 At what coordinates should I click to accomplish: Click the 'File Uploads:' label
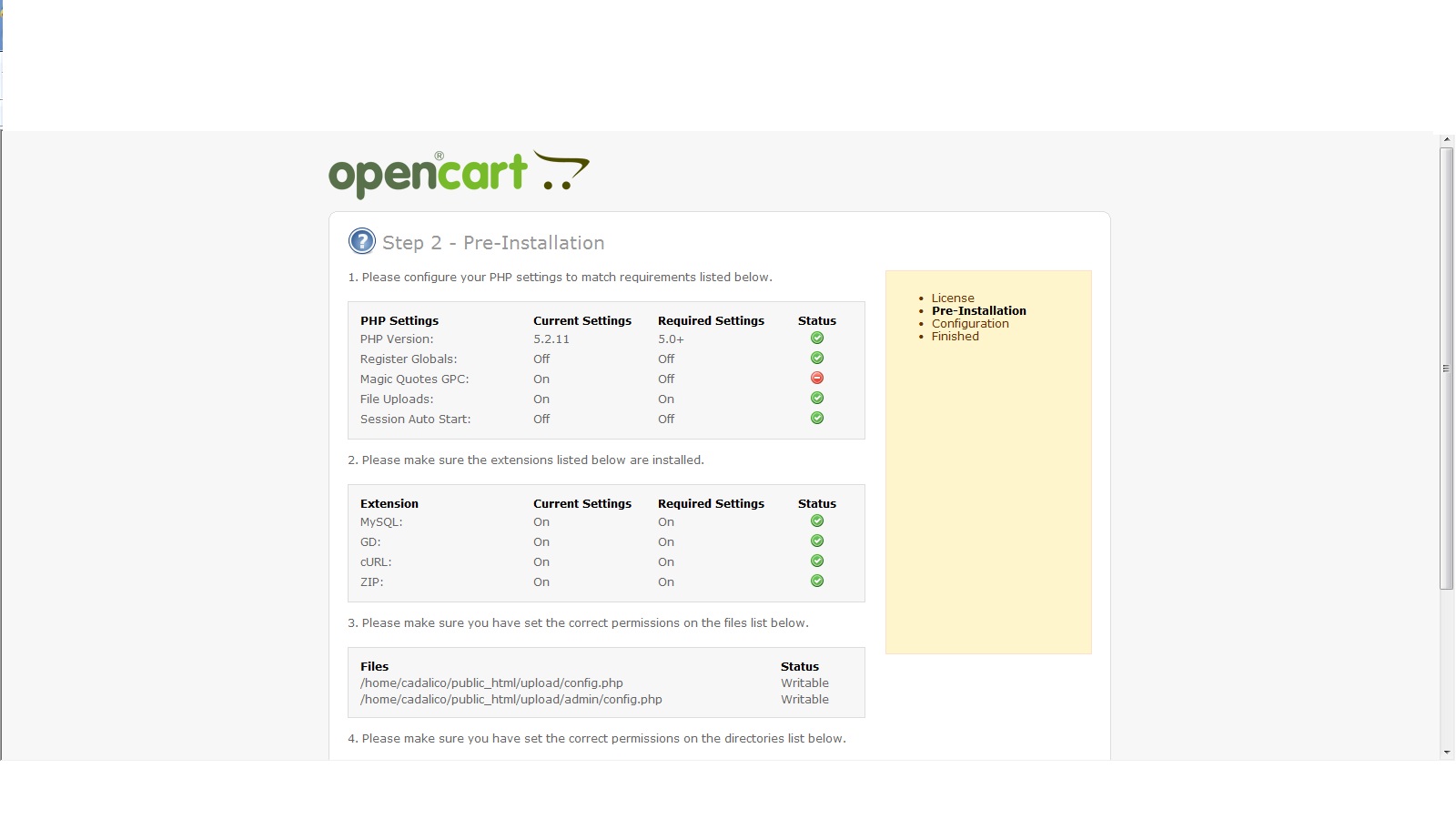point(397,399)
